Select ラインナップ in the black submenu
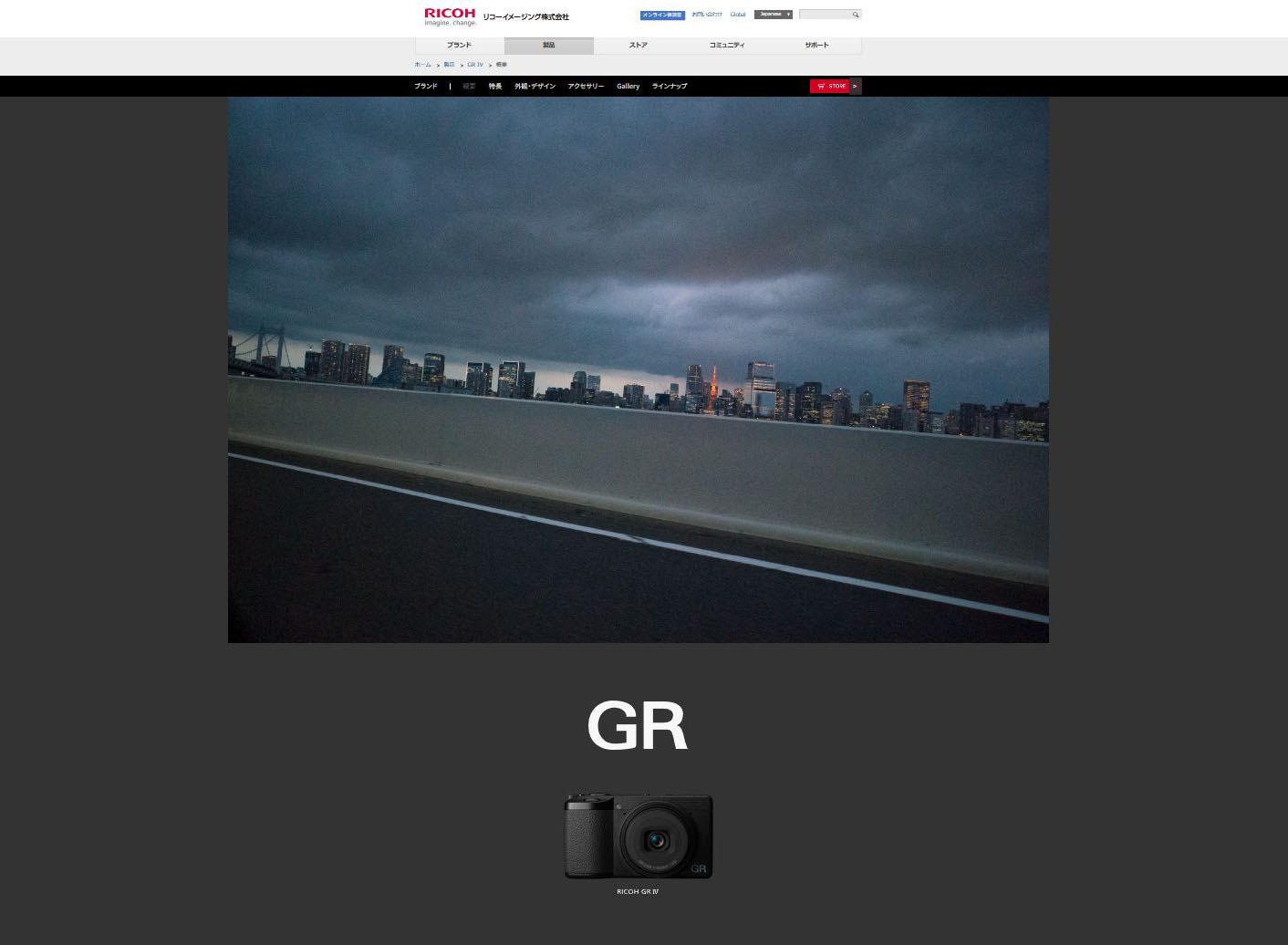The image size is (1288, 945). click(670, 86)
